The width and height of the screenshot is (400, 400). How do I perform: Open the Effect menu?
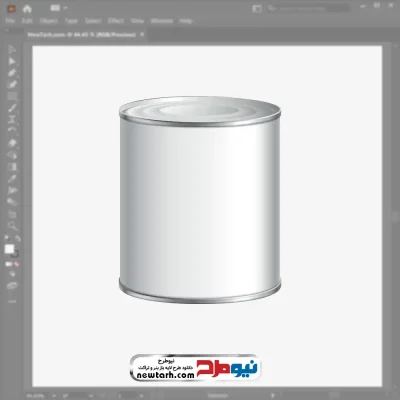(116, 21)
